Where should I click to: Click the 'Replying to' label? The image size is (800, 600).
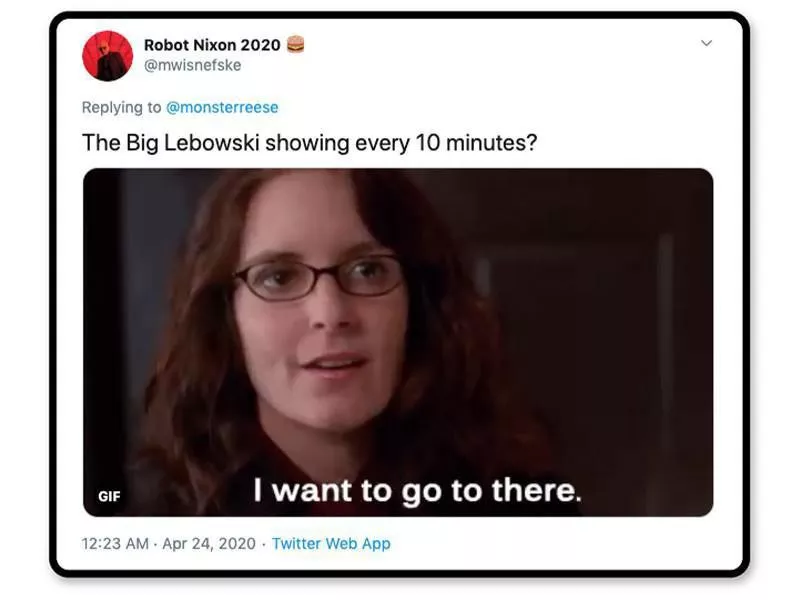[121, 107]
